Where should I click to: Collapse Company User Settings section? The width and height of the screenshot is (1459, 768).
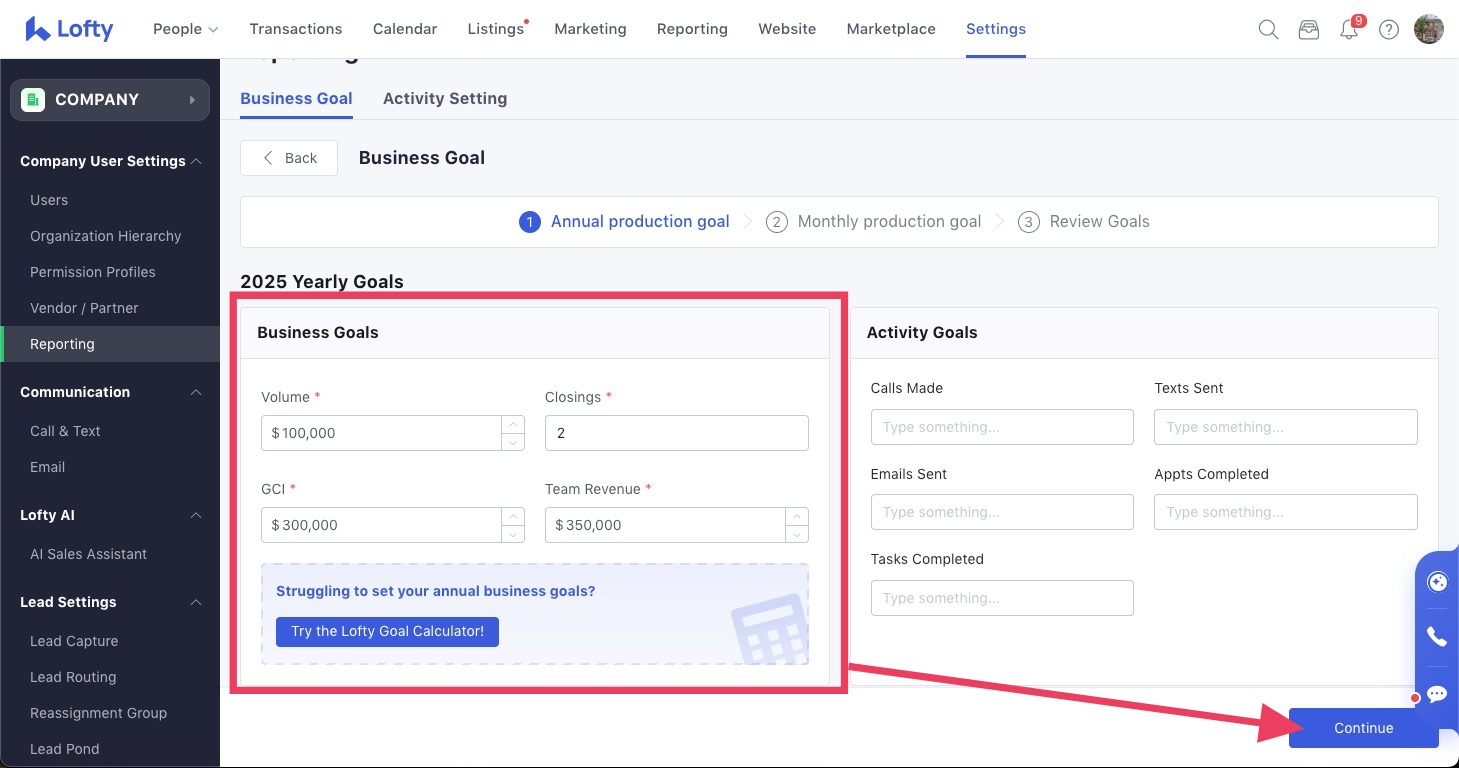click(196, 161)
